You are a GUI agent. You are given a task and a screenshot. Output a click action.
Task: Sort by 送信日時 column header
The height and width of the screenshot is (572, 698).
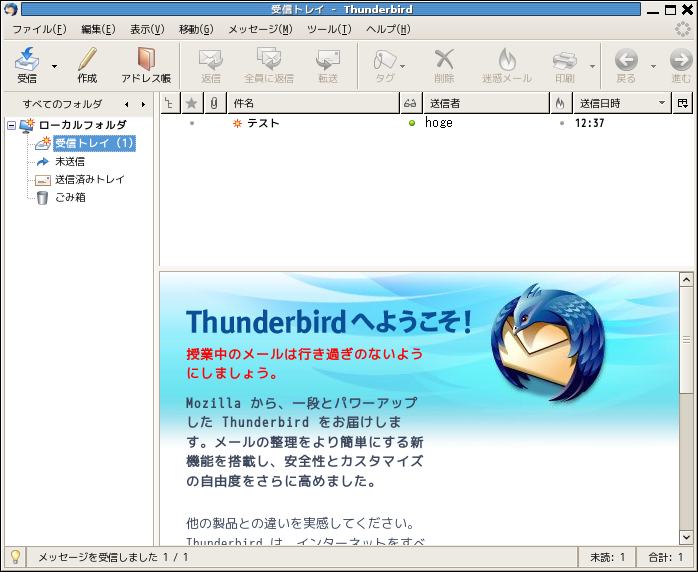pyautogui.click(x=622, y=103)
